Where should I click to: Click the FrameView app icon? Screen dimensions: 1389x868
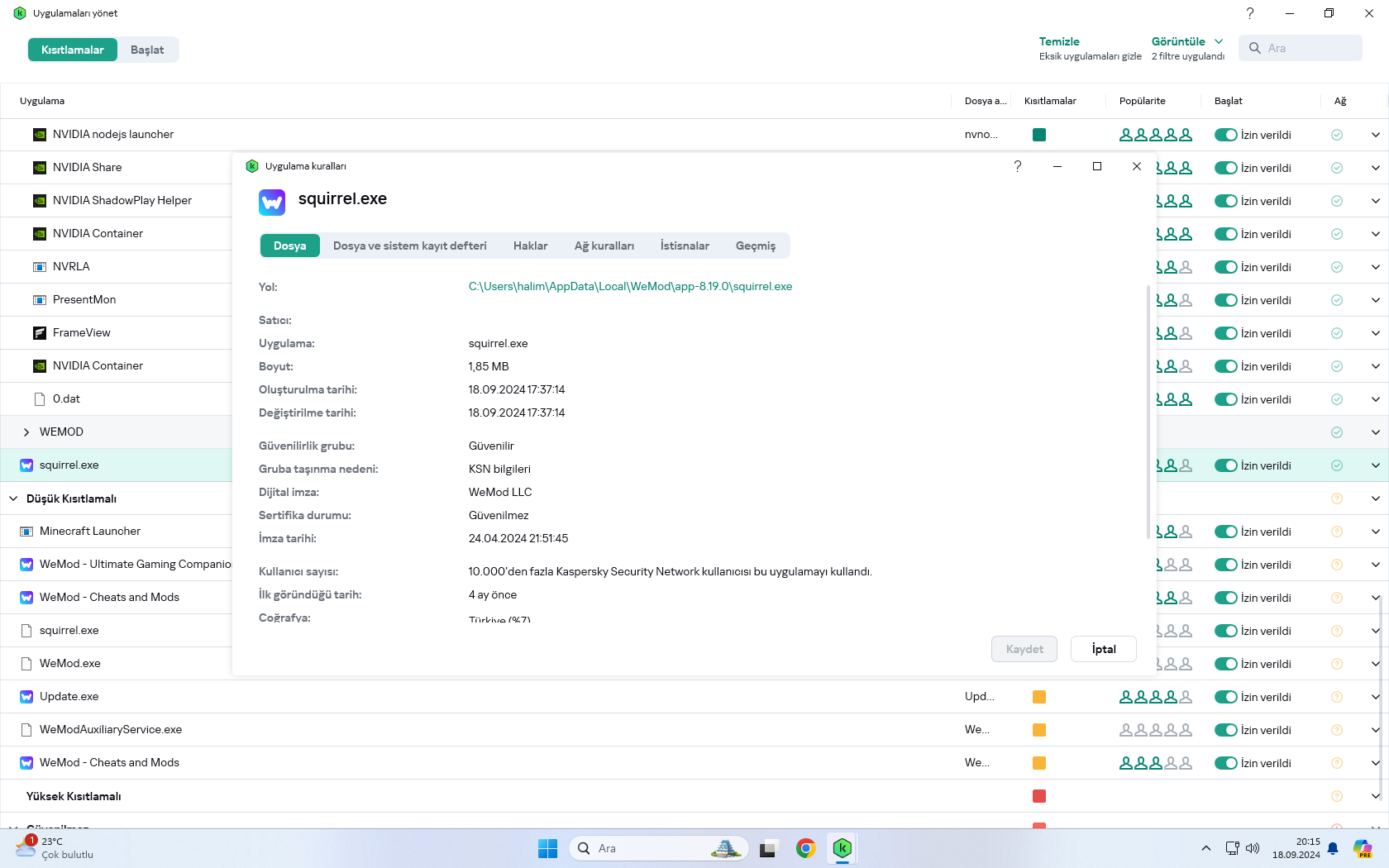[x=40, y=333]
